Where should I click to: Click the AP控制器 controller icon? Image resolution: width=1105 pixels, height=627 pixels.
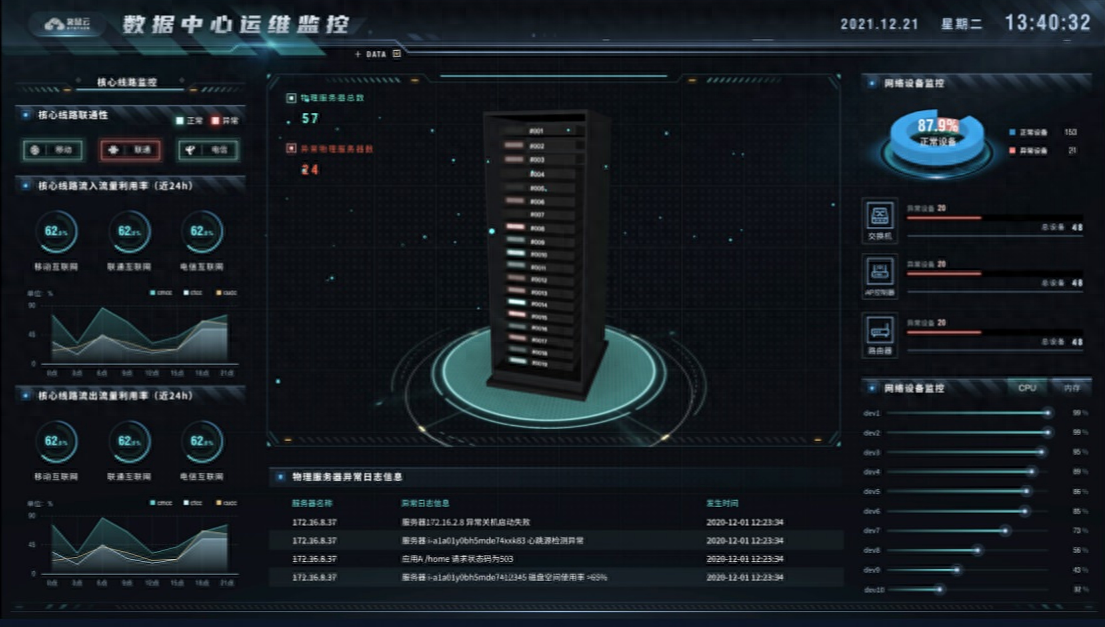[879, 276]
